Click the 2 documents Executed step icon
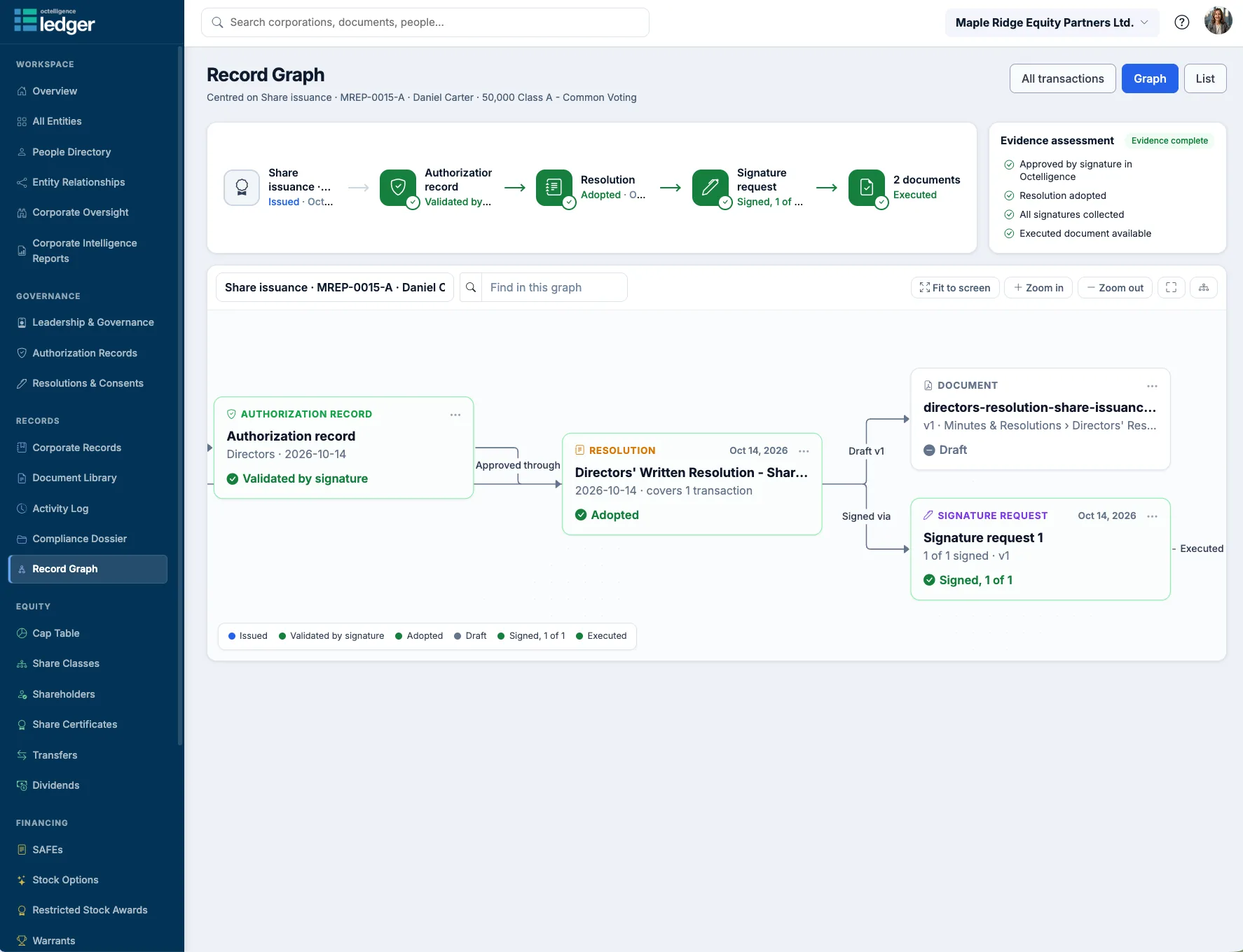 point(867,187)
